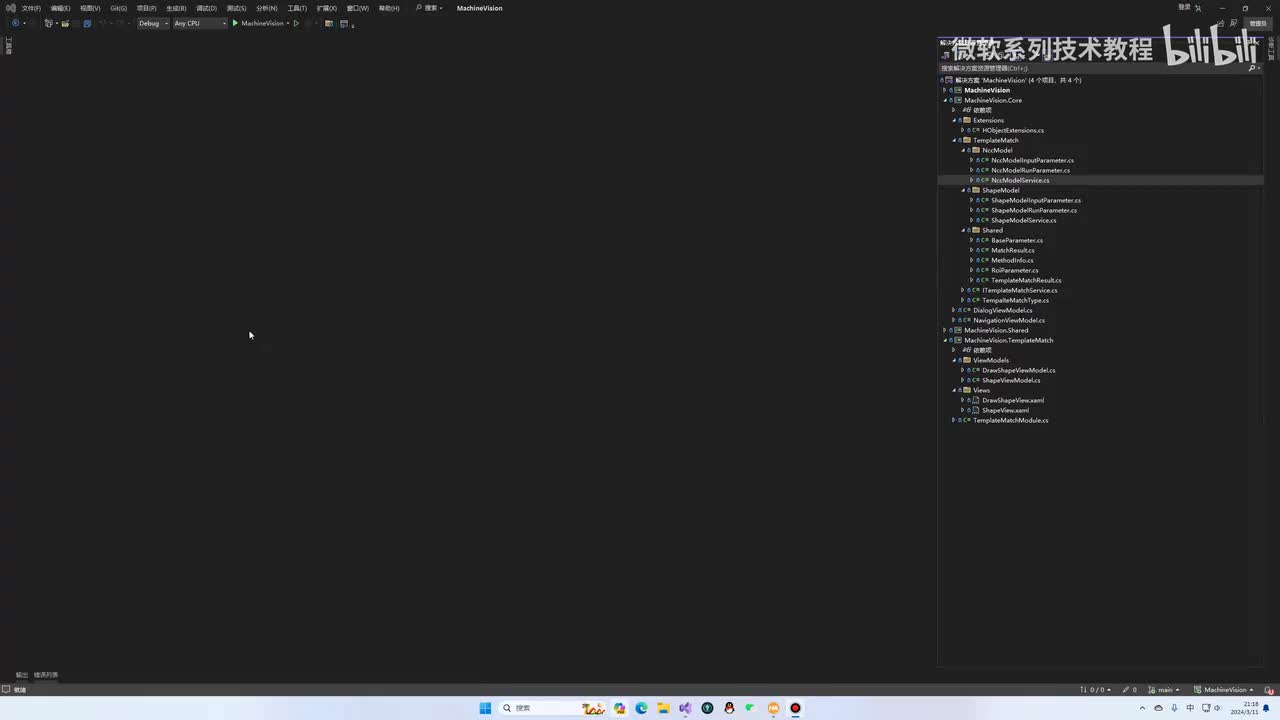1280x720 pixels.
Task: Click the browse folder toolbar icon
Action: tap(328, 23)
